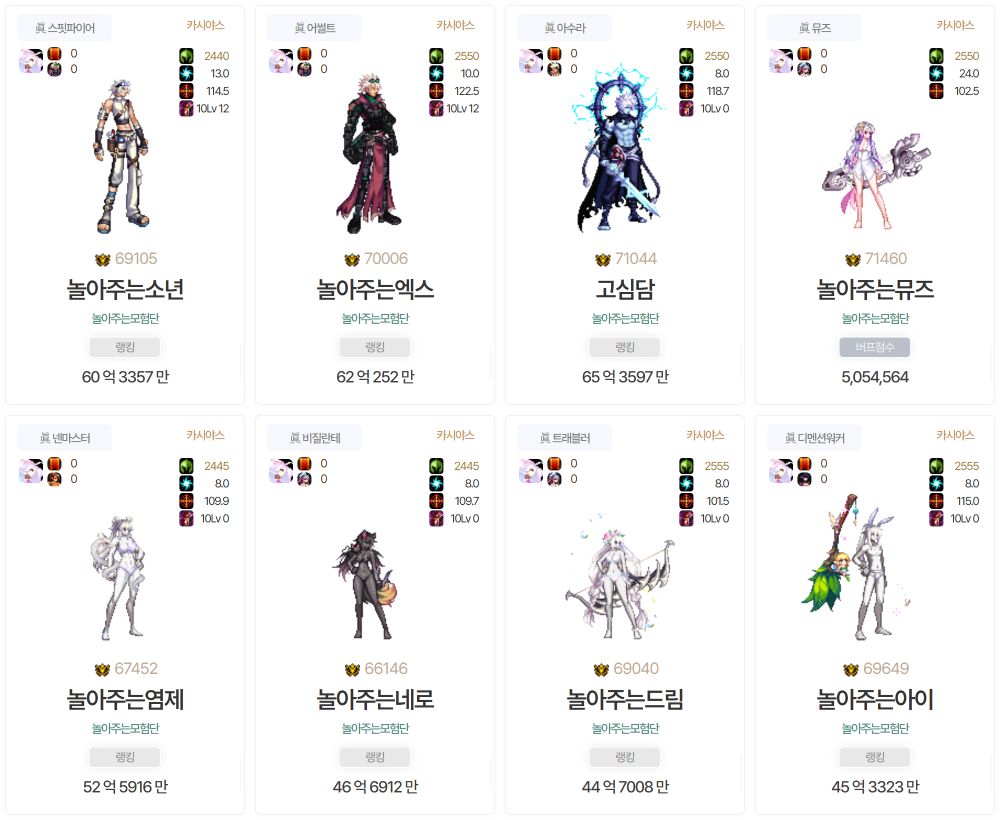Click the 랭킹 button under 놀아주는소년
Image resolution: width=1000 pixels, height=820 pixels.
point(125,348)
